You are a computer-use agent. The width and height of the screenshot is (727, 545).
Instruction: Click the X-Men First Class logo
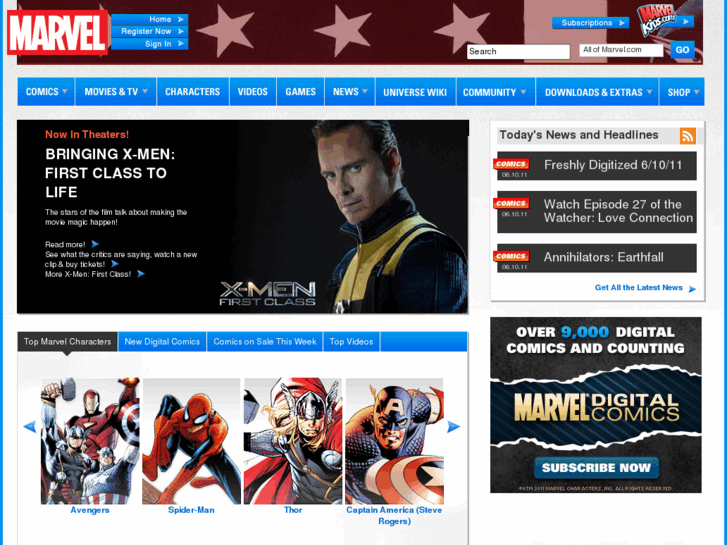tap(268, 294)
